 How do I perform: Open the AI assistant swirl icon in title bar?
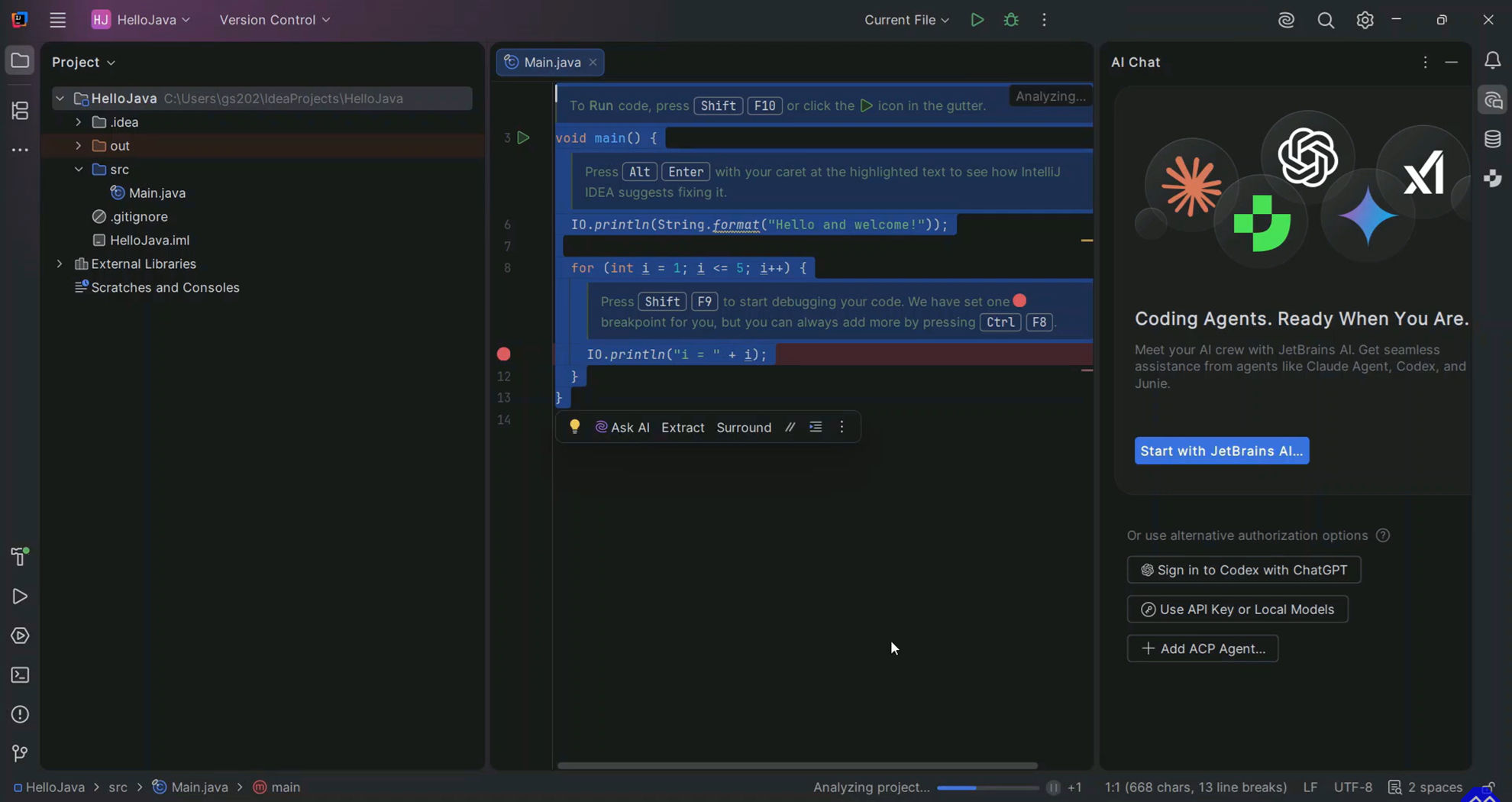coord(1287,21)
